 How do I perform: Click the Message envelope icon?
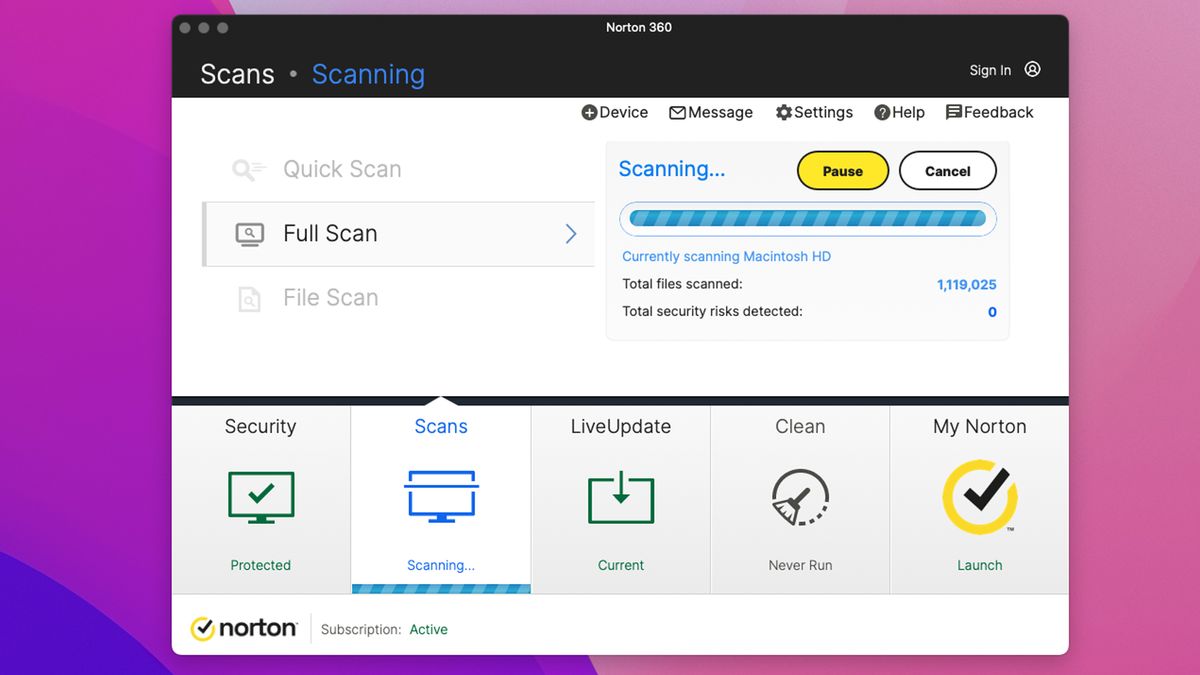(x=678, y=112)
